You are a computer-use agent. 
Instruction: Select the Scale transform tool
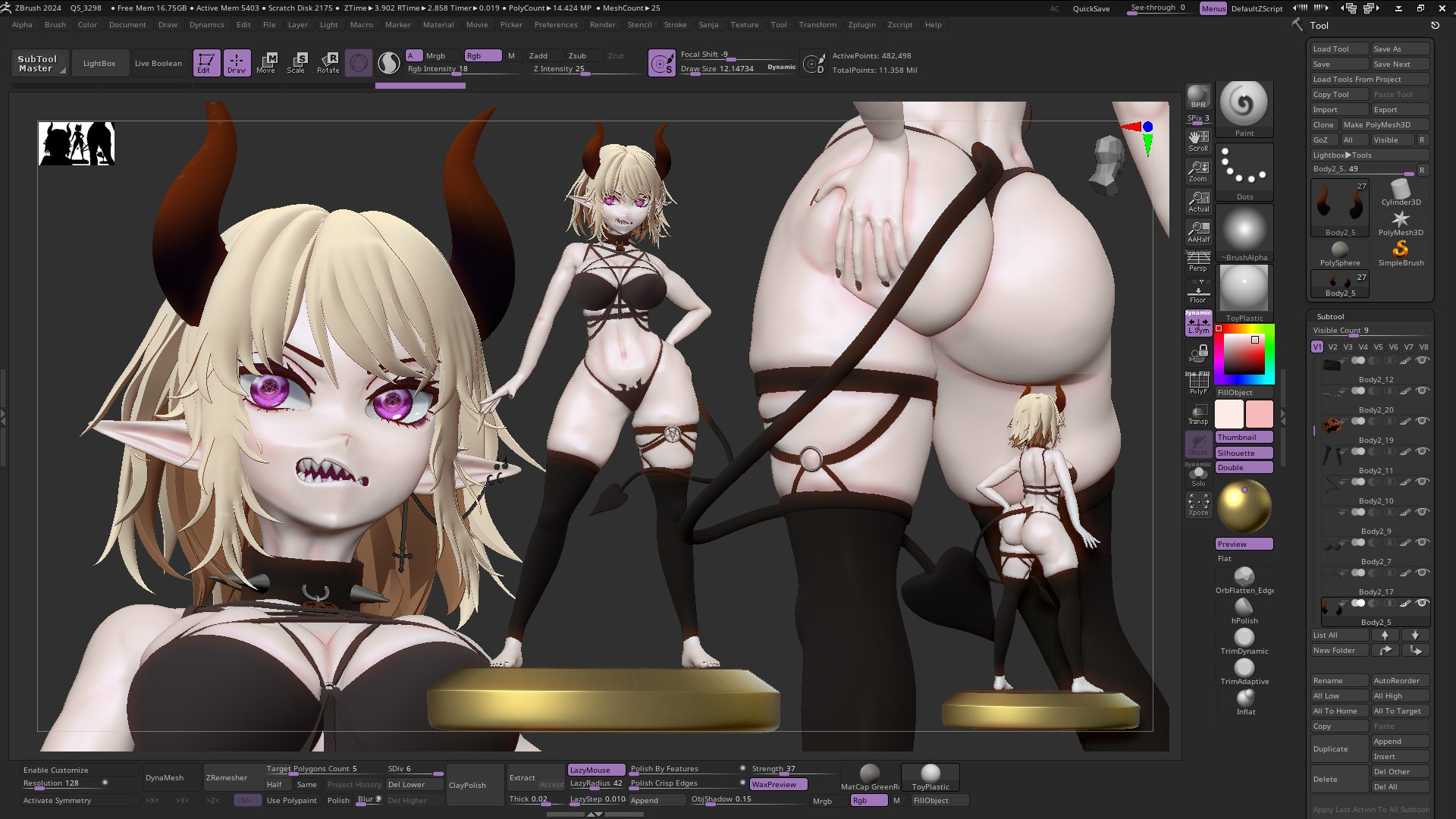[x=297, y=62]
